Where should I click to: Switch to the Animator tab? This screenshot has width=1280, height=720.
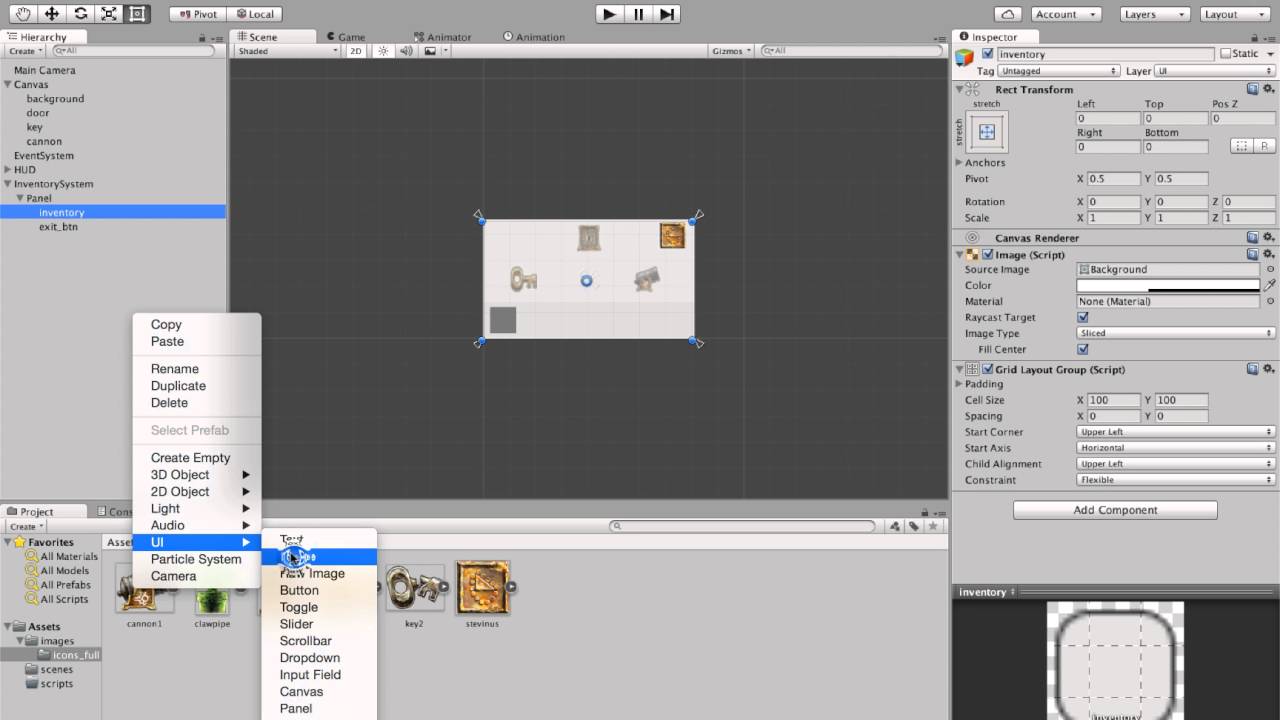coord(442,37)
